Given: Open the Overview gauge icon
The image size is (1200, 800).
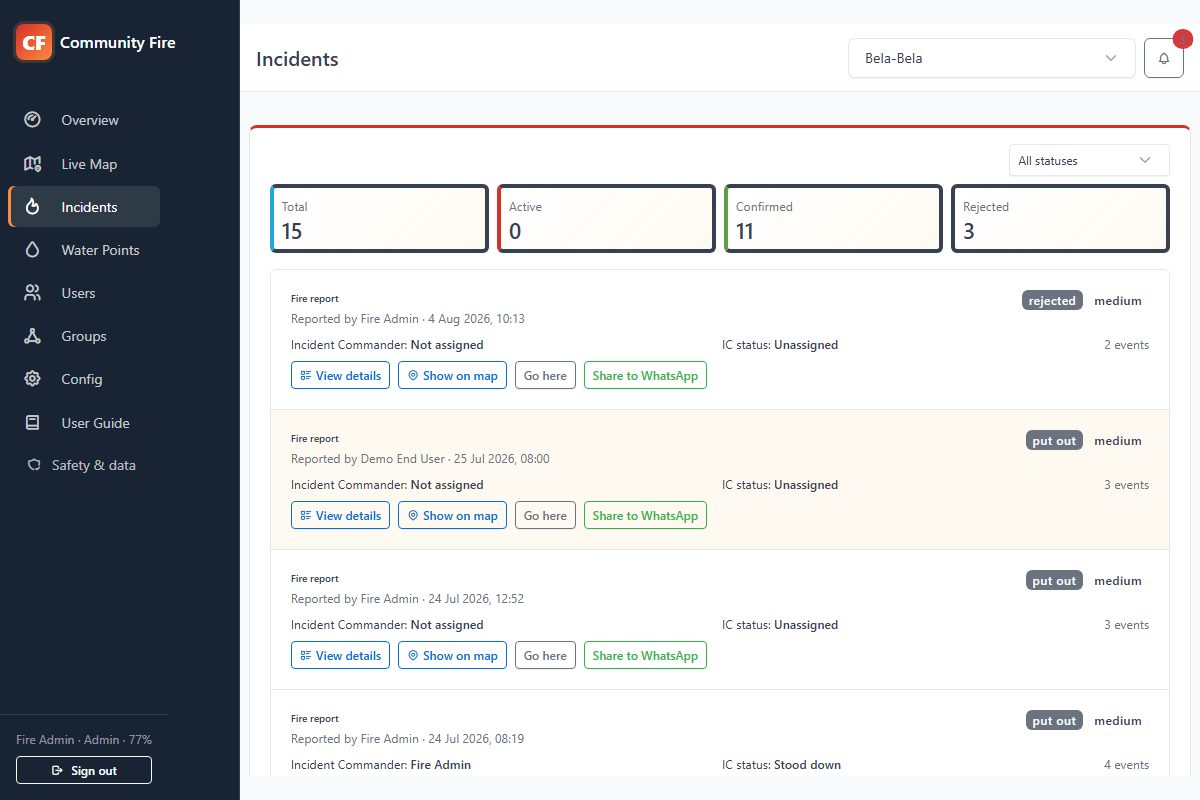Looking at the screenshot, I should coord(32,120).
